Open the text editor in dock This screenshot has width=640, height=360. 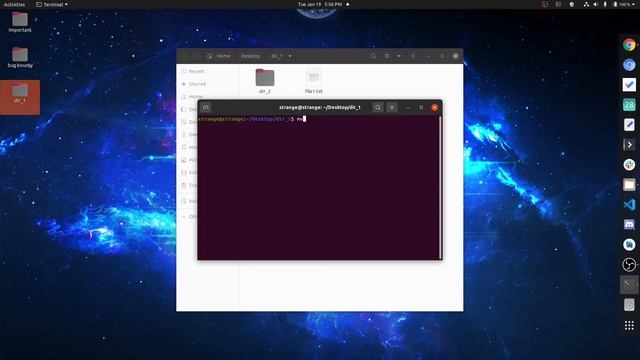click(629, 124)
